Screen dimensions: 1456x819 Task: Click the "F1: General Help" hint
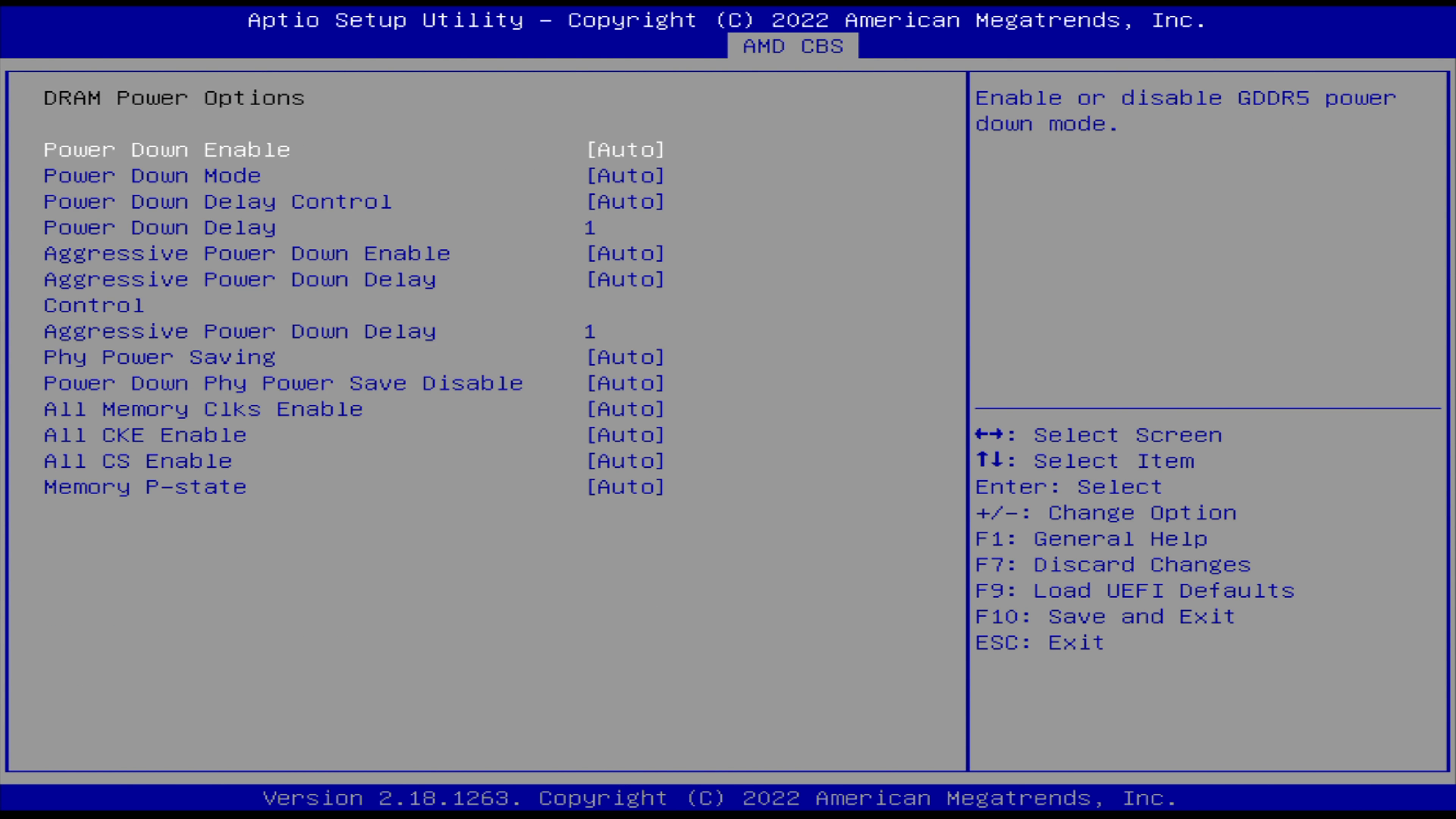(1092, 540)
